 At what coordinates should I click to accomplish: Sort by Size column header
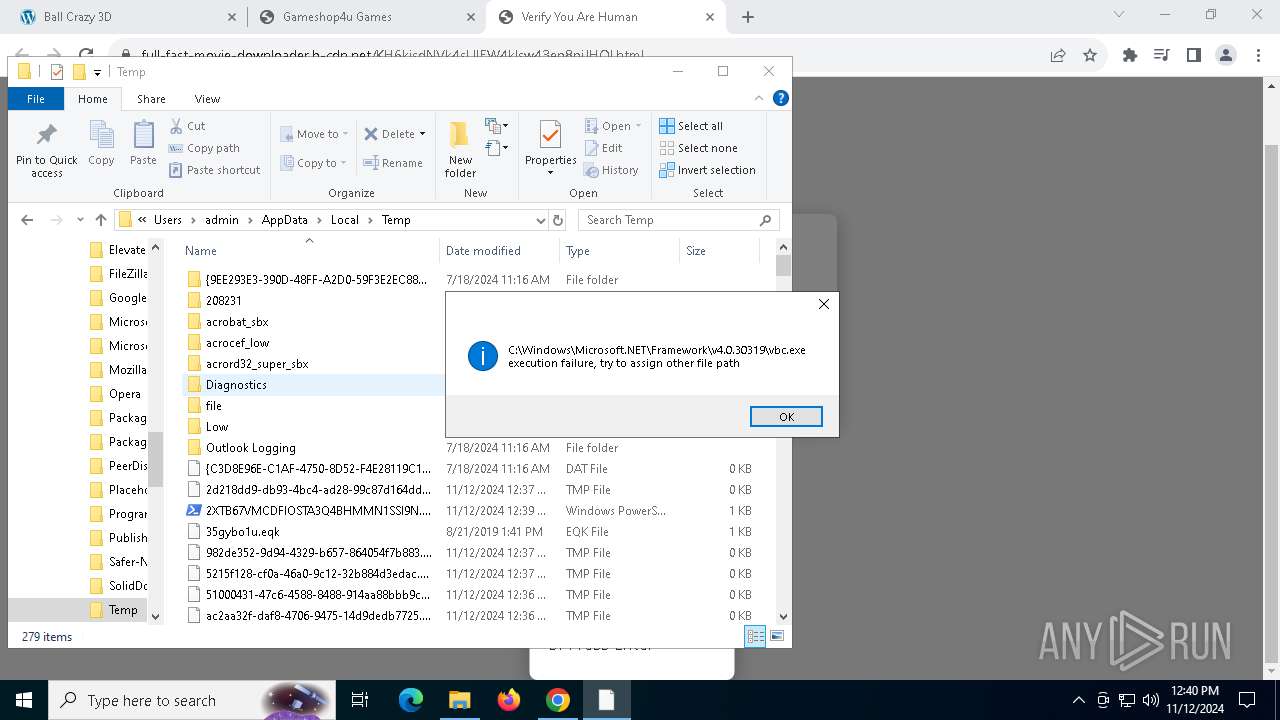coord(719,251)
